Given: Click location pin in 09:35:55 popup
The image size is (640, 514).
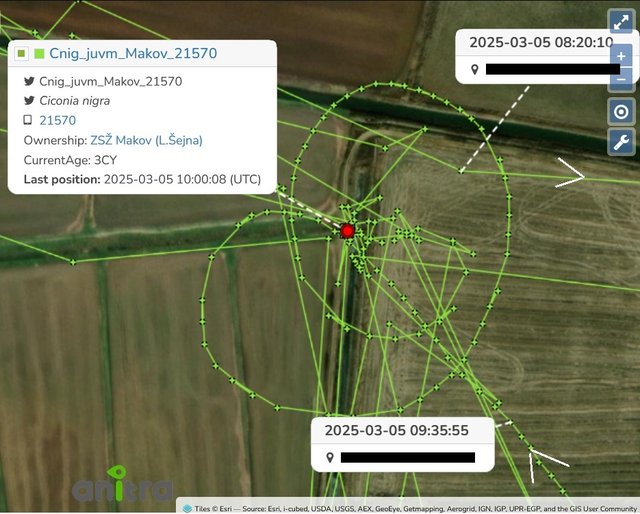Looking at the screenshot, I should (x=330, y=457).
